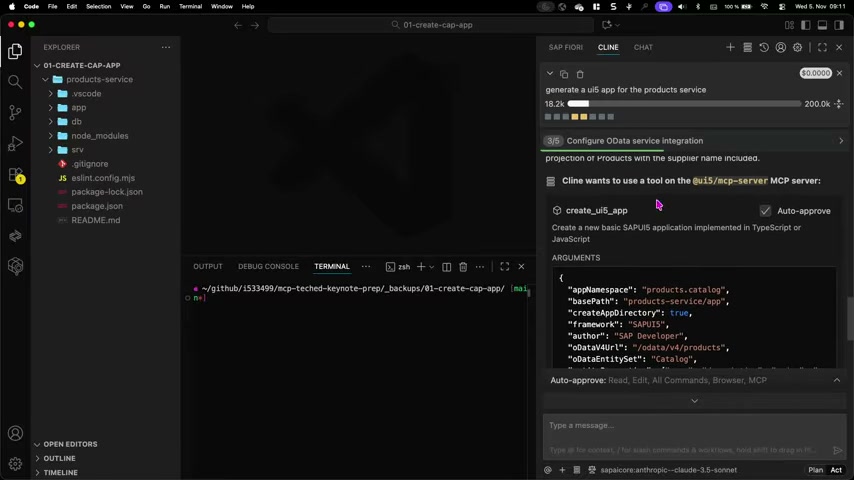Toggle Auto-approve checkbox for create_ui5_app

tap(765, 211)
